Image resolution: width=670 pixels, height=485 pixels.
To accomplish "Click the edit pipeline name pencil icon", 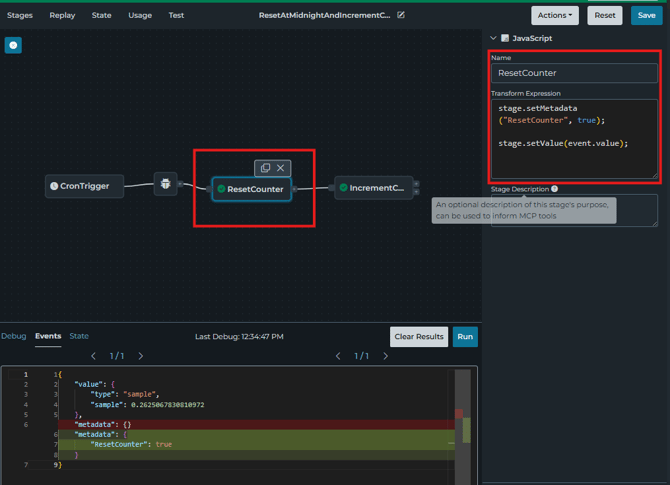I will (401, 15).
